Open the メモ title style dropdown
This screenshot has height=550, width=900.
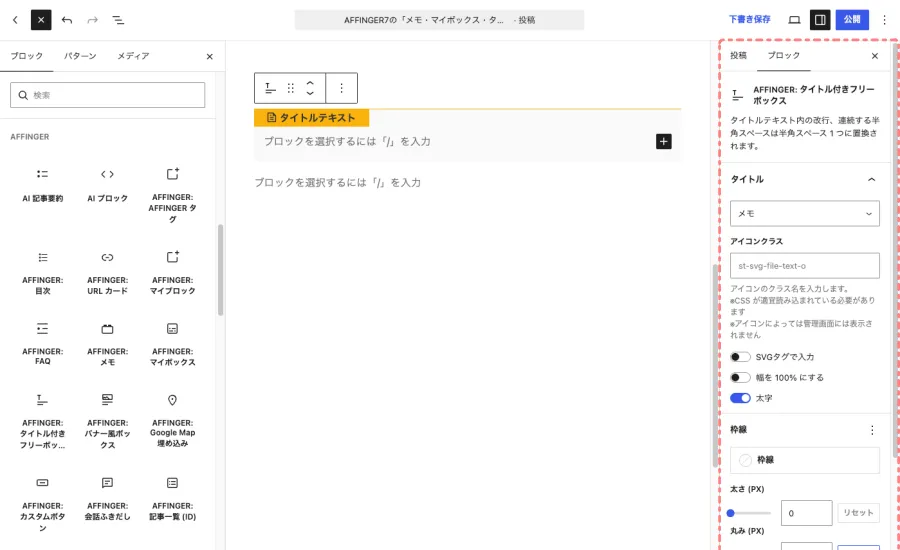(804, 214)
